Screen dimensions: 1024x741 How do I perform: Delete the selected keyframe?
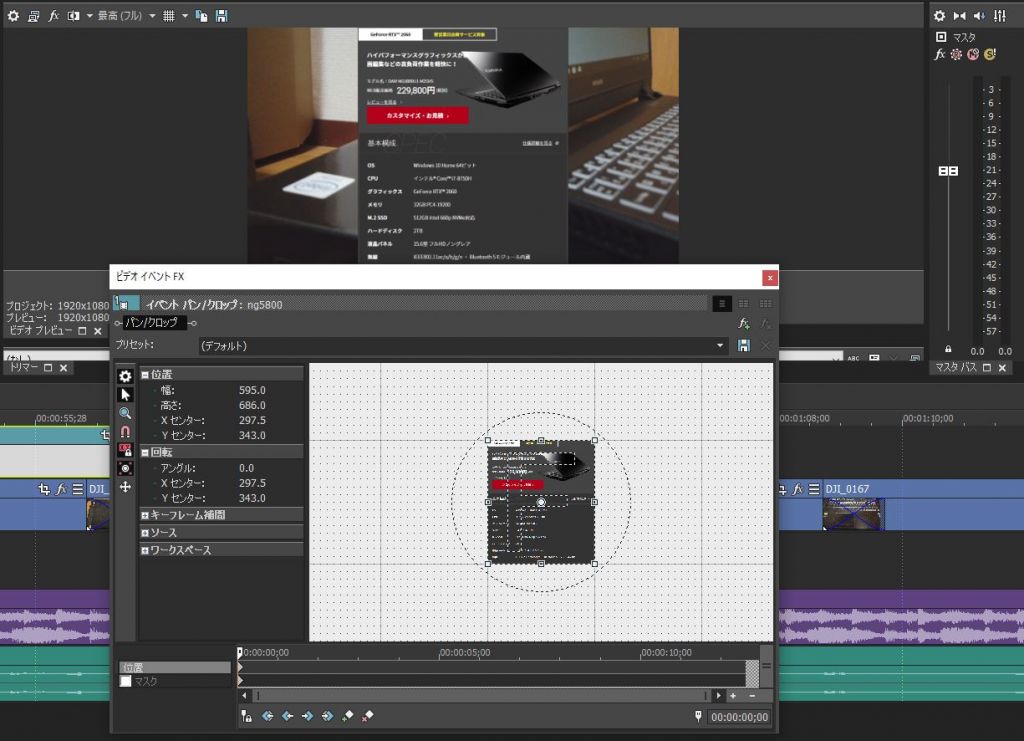(368, 716)
